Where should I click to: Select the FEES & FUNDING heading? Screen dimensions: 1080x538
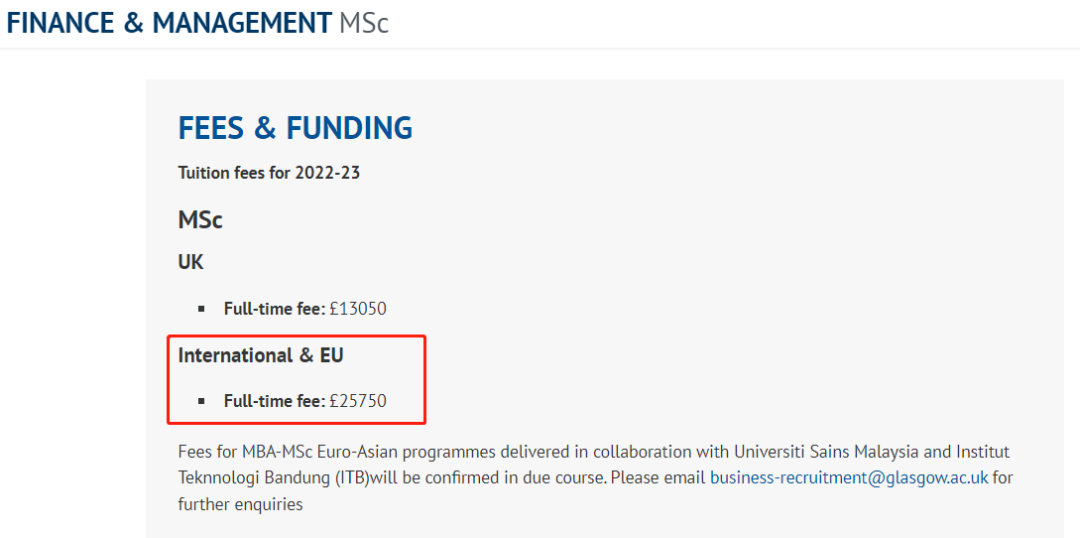coord(295,128)
